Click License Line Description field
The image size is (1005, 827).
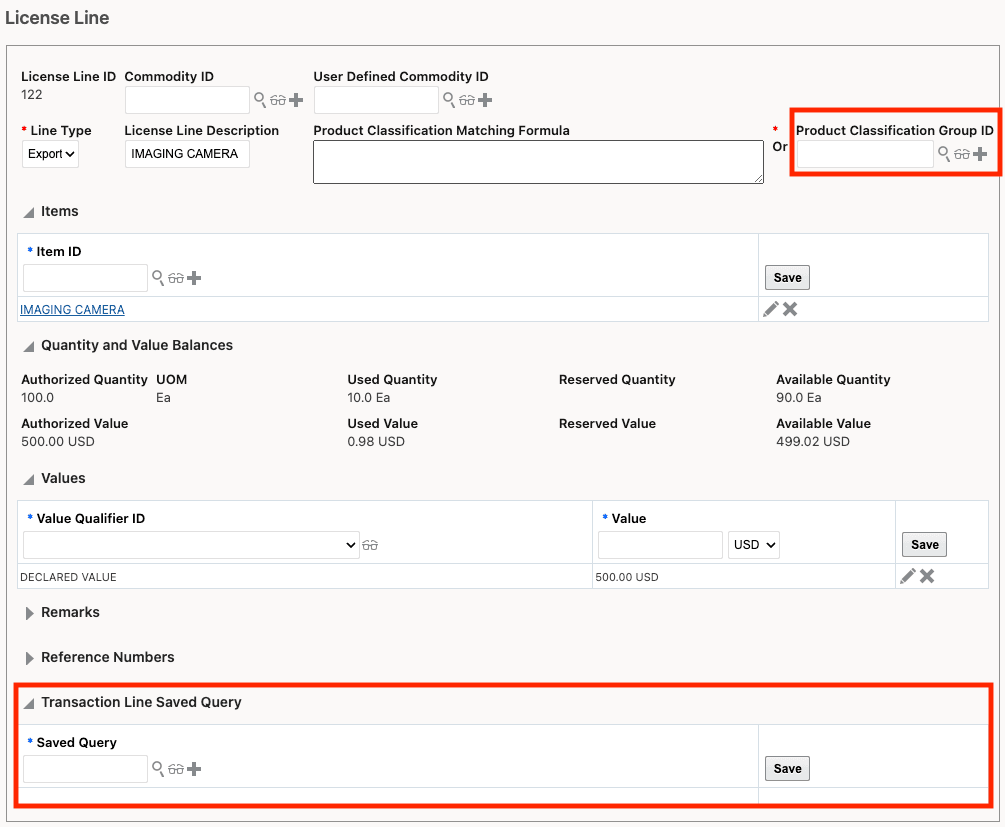pyautogui.click(x=187, y=154)
